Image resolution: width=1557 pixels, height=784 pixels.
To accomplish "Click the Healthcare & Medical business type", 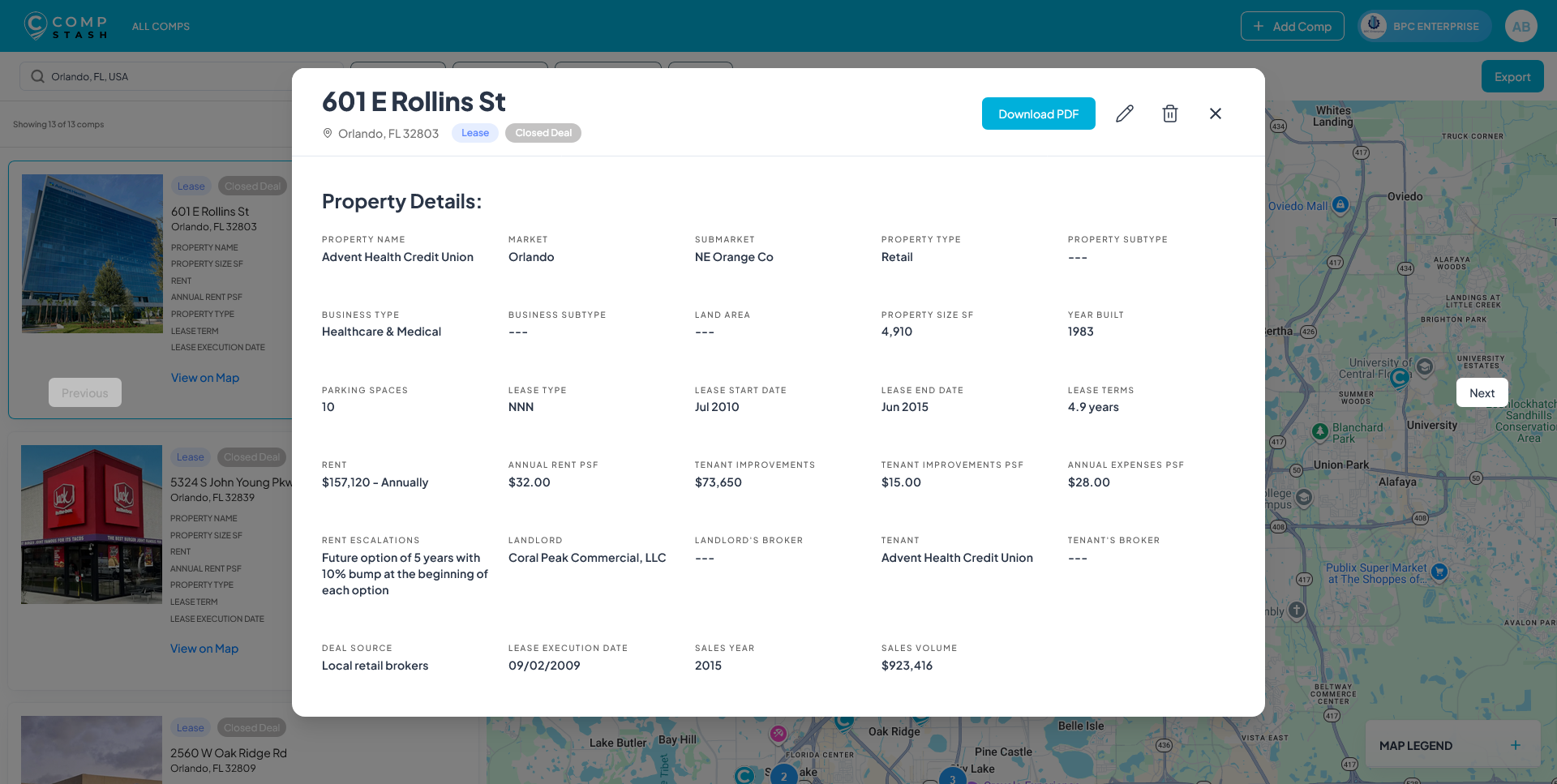I will coord(381,332).
